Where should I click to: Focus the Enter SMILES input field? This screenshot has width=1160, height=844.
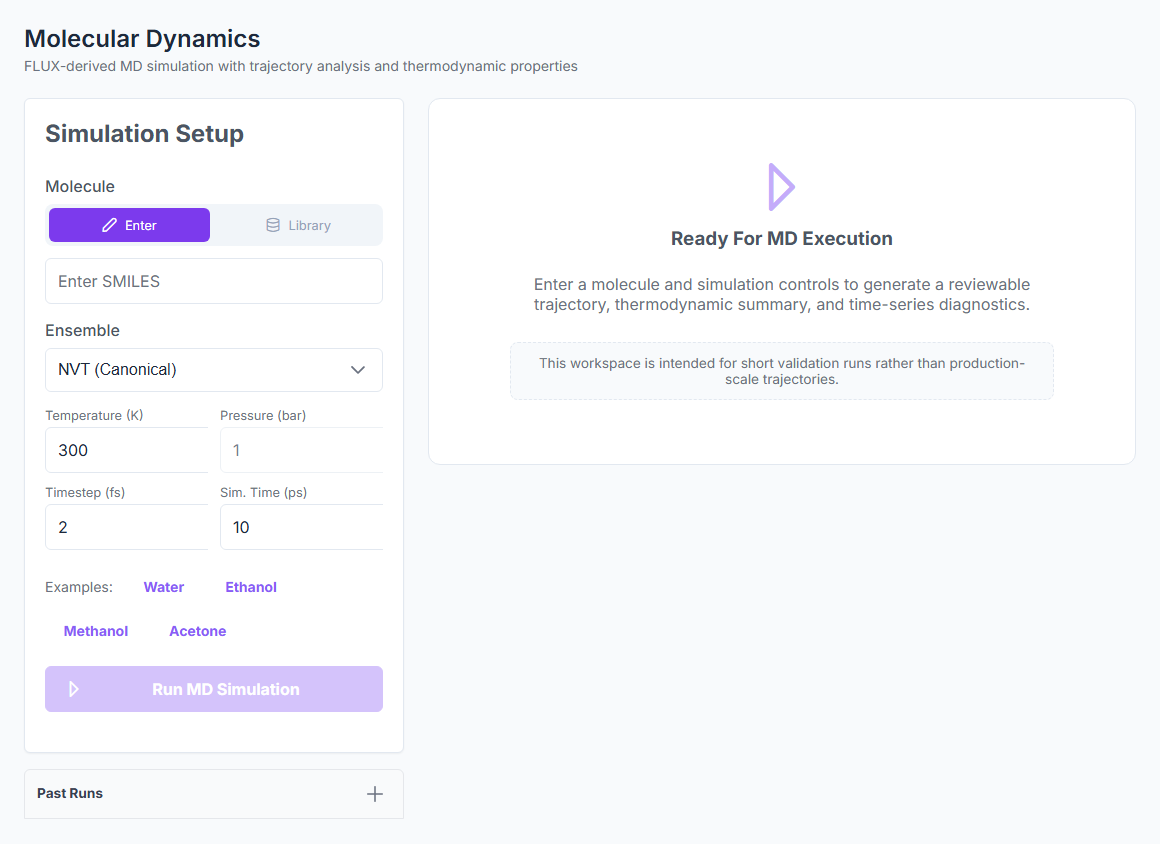tap(214, 281)
